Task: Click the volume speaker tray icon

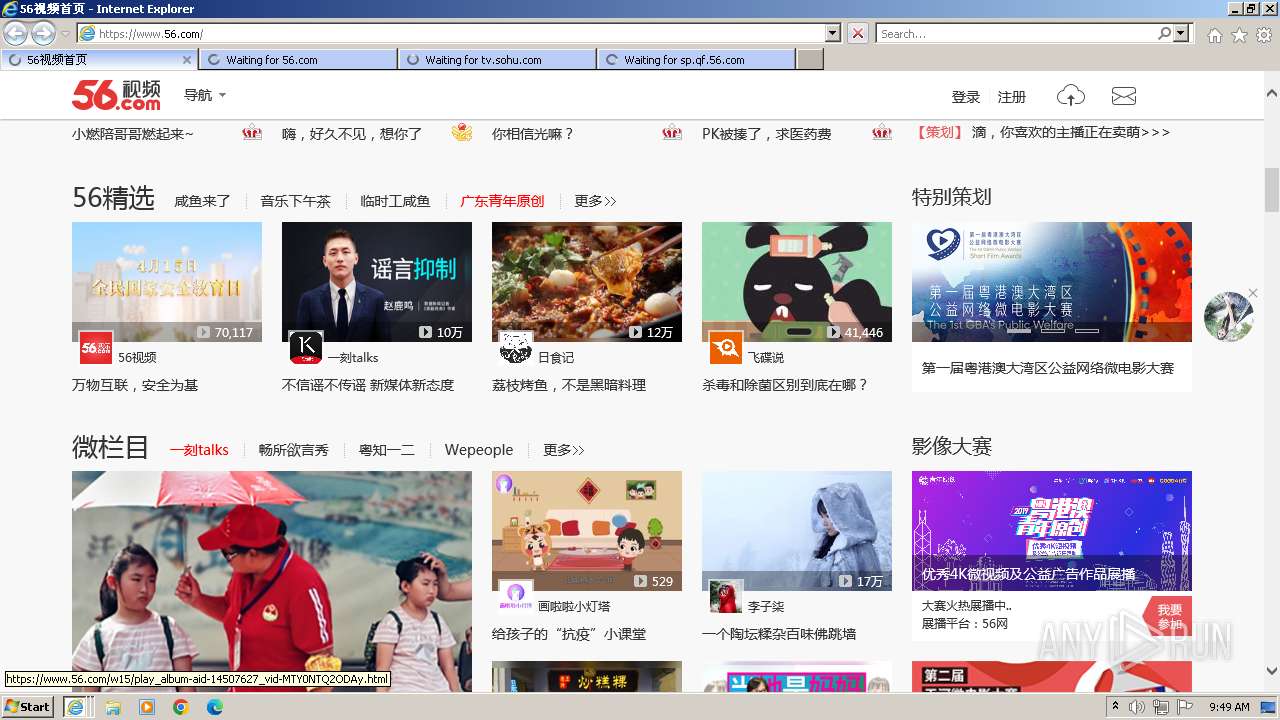Action: 1138,707
